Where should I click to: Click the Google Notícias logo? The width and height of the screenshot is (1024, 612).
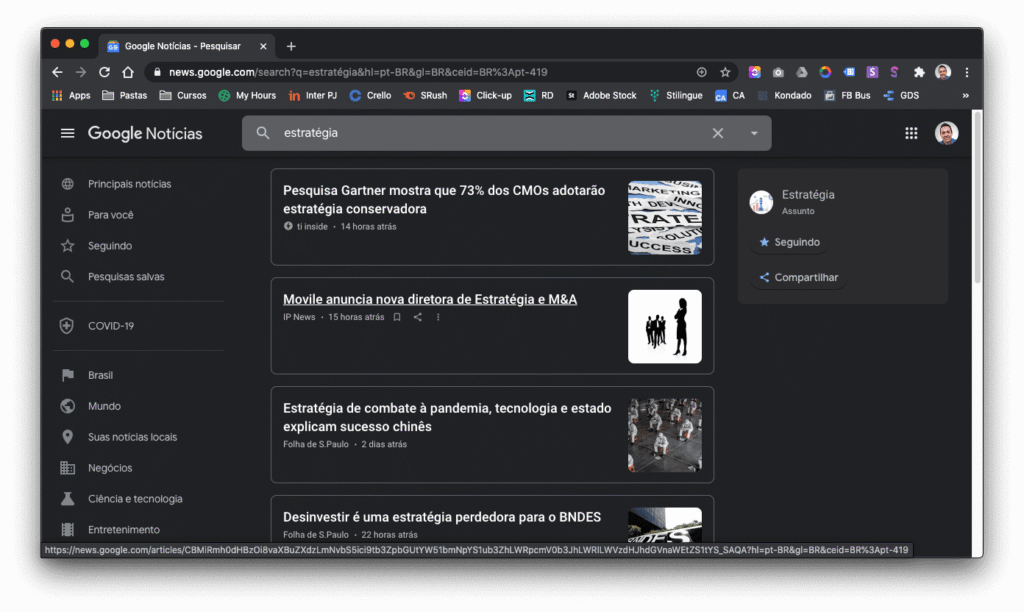145,133
